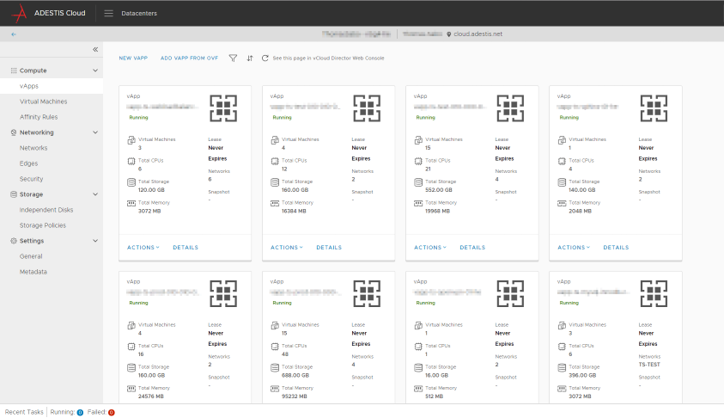Open the hamburger main menu
Image resolution: width=724 pixels, height=418 pixels.
click(x=109, y=13)
